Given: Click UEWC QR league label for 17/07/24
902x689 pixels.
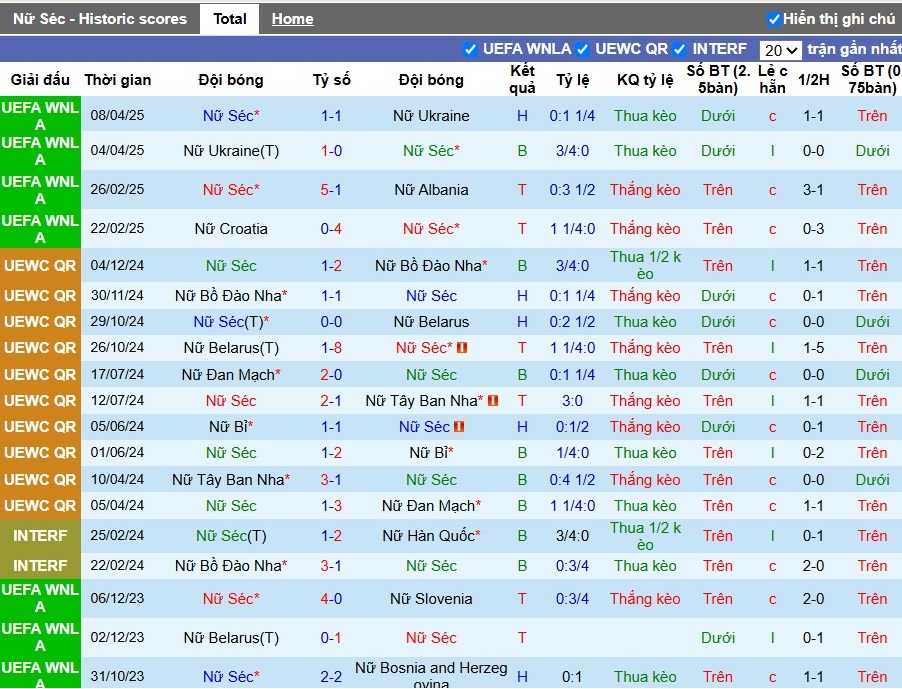Looking at the screenshot, I should coord(40,374).
